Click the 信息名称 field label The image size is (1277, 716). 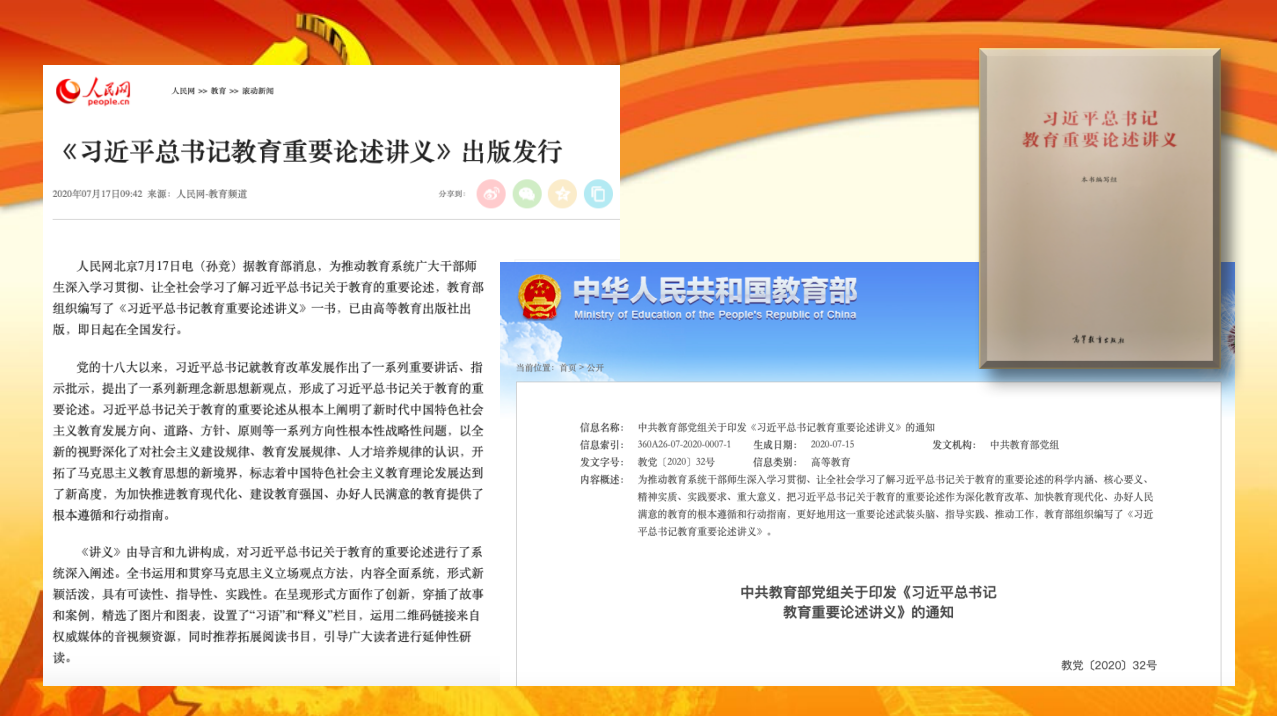(x=601, y=427)
